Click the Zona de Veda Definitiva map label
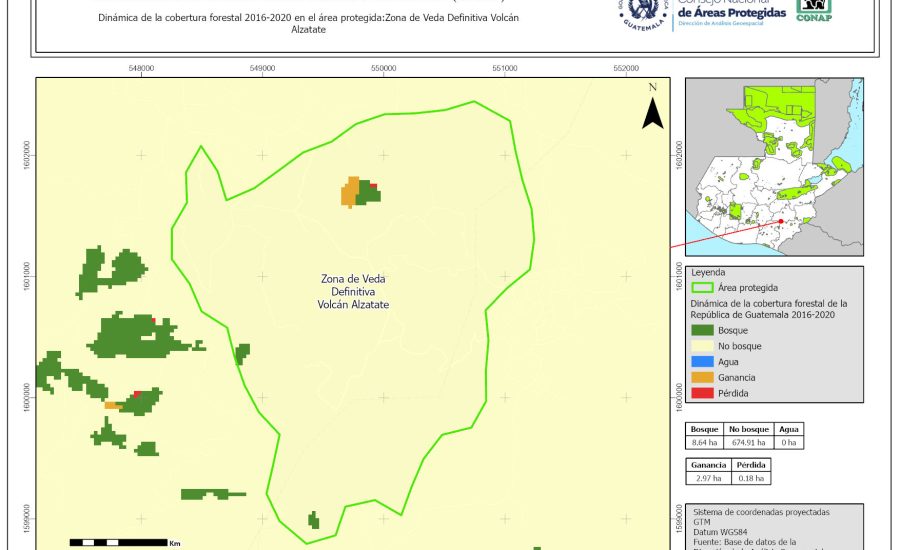Viewport: 900px width, 550px height. pyautogui.click(x=353, y=291)
